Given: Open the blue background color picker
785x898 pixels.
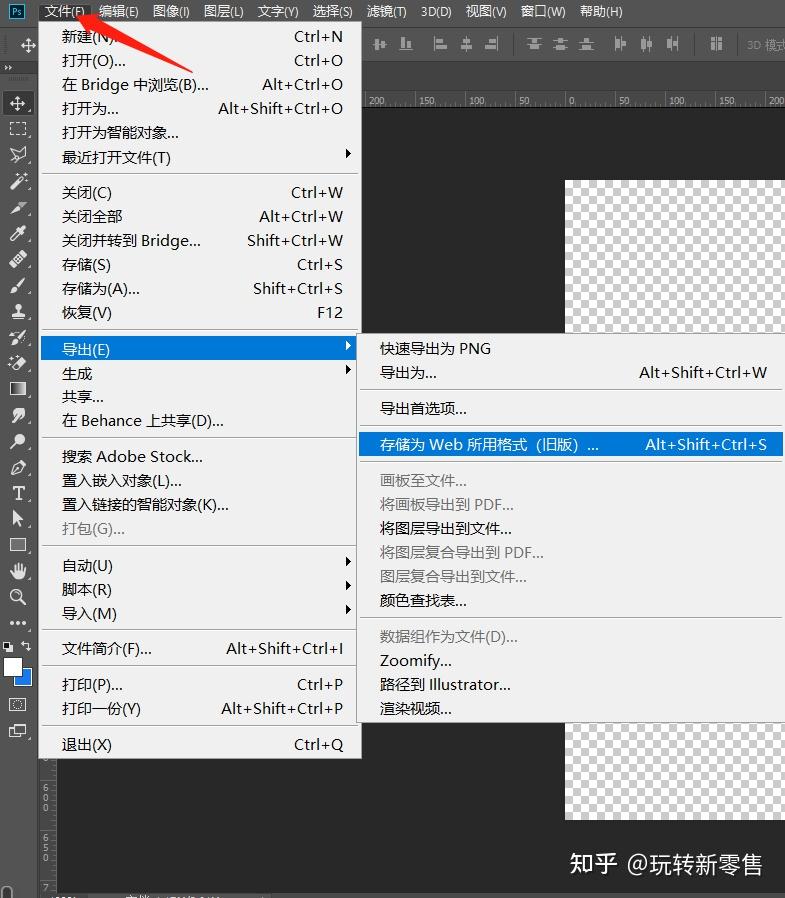Looking at the screenshot, I should [26, 680].
